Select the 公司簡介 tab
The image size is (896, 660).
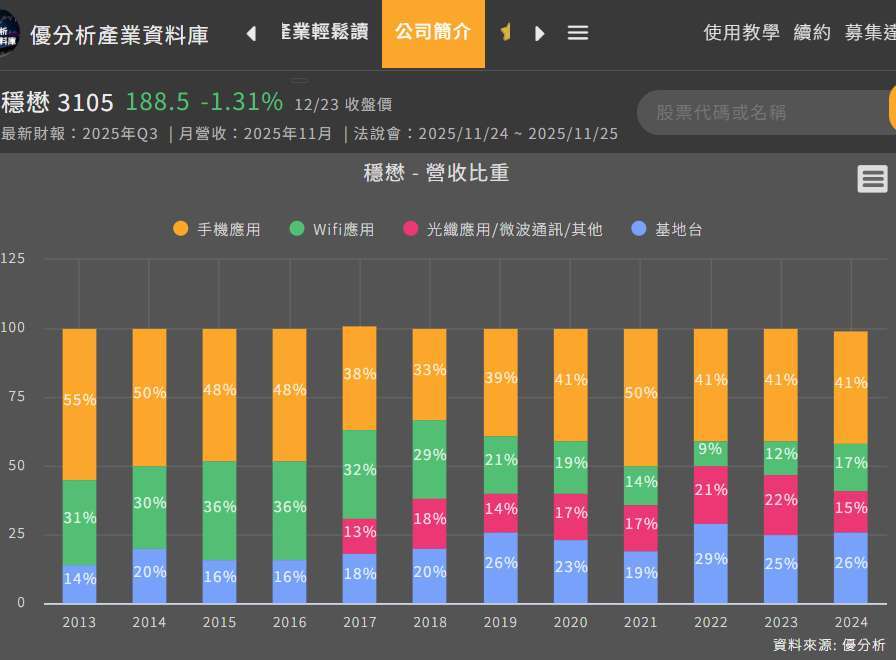click(433, 32)
